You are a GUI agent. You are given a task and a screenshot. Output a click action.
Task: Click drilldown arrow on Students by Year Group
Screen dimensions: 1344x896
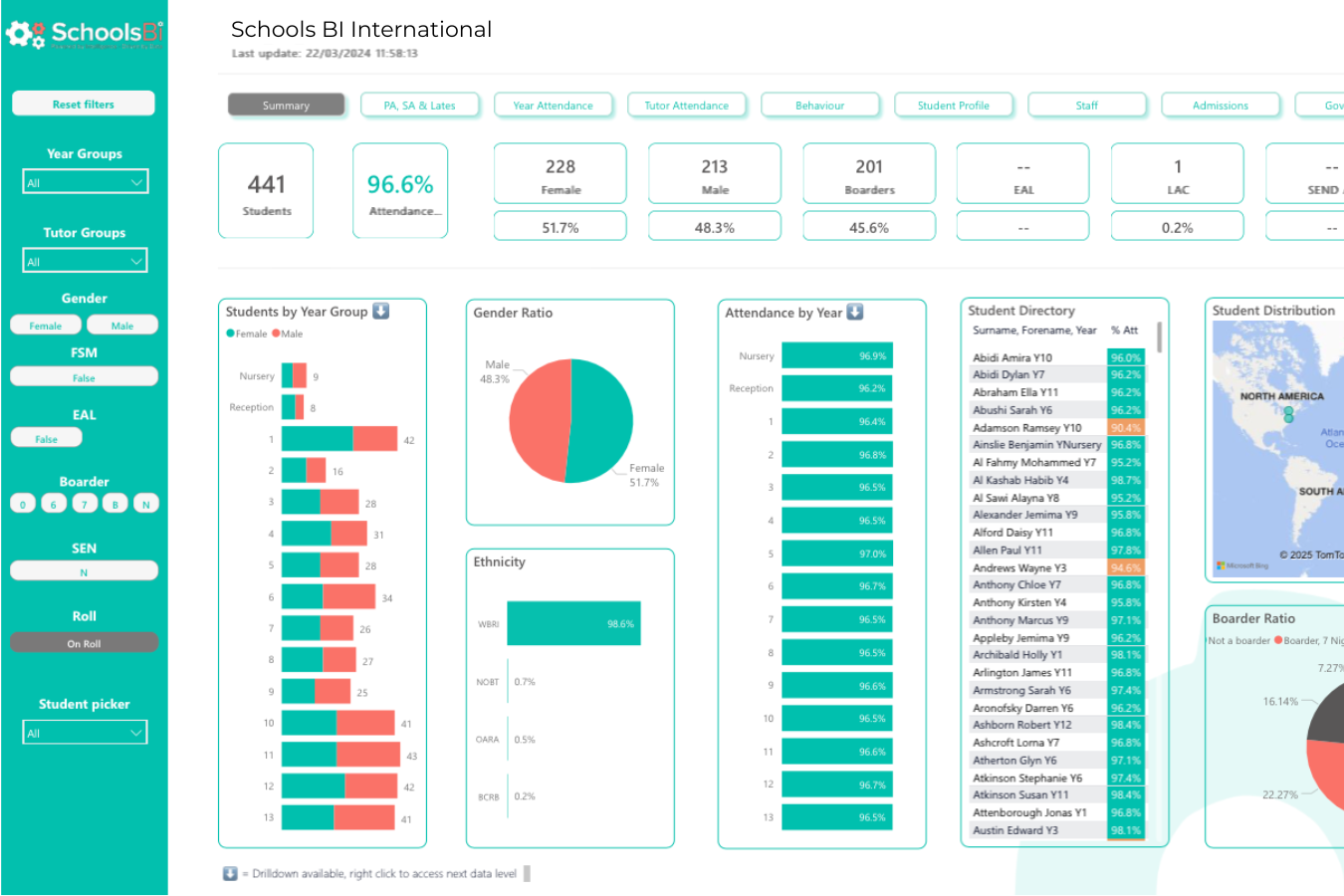click(x=380, y=311)
